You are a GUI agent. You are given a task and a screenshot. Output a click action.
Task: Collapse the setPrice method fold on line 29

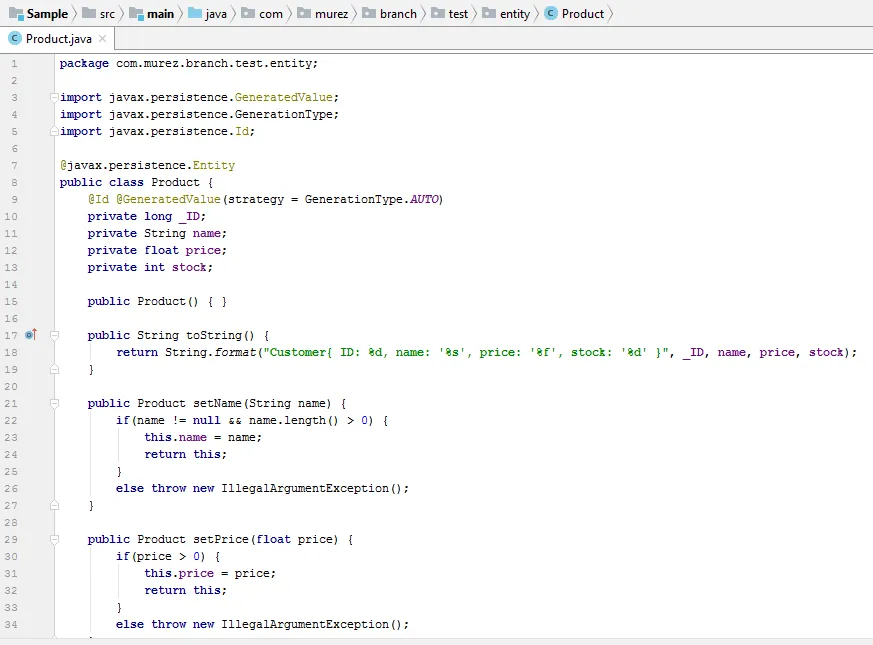pyautogui.click(x=55, y=539)
